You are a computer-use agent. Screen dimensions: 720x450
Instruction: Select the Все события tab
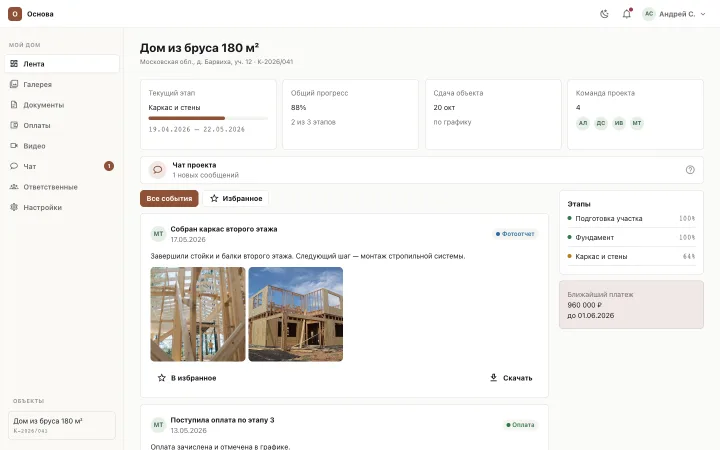[x=169, y=198]
